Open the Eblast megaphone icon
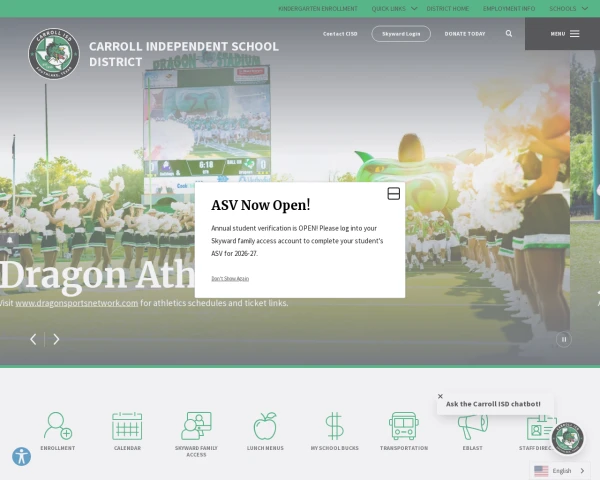The width and height of the screenshot is (600, 480). pos(473,427)
